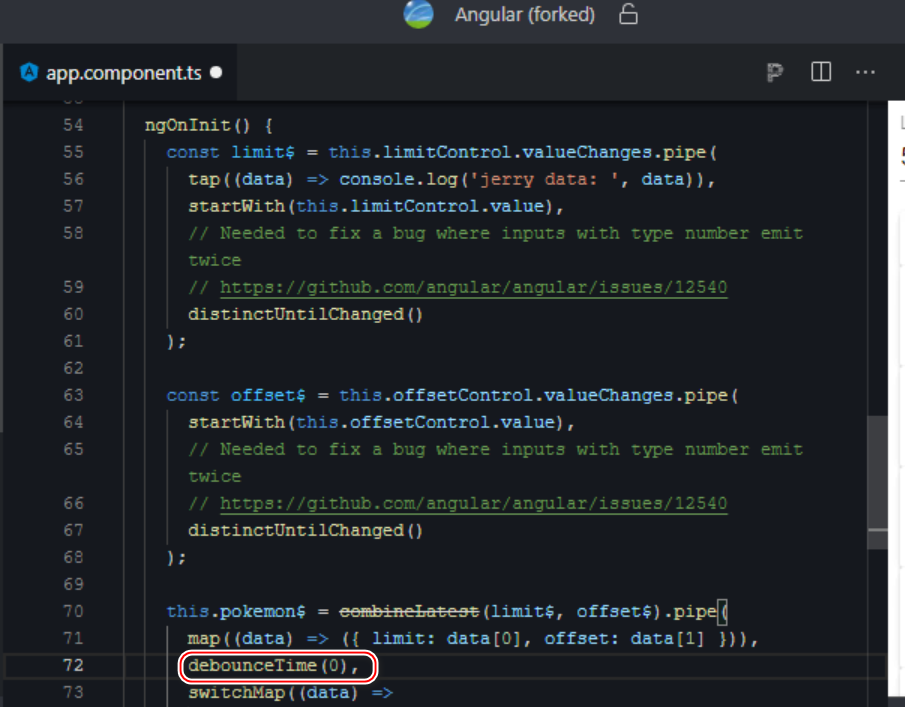Click the unlocked padlock icon
The width and height of the screenshot is (905, 707).
click(x=628, y=14)
